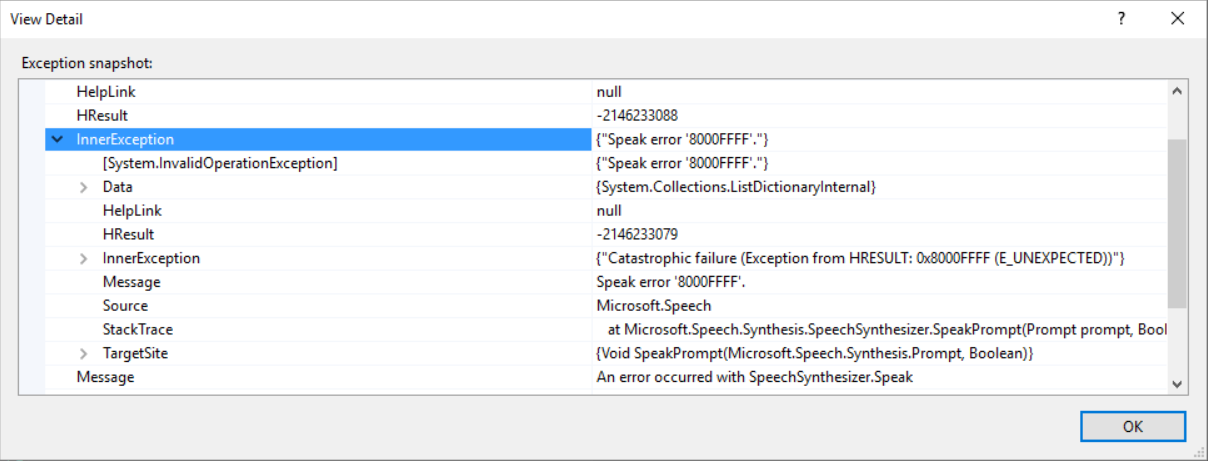Image resolution: width=1208 pixels, height=461 pixels.
Task: Select the HResult row with -2146233079
Action: click(606, 235)
